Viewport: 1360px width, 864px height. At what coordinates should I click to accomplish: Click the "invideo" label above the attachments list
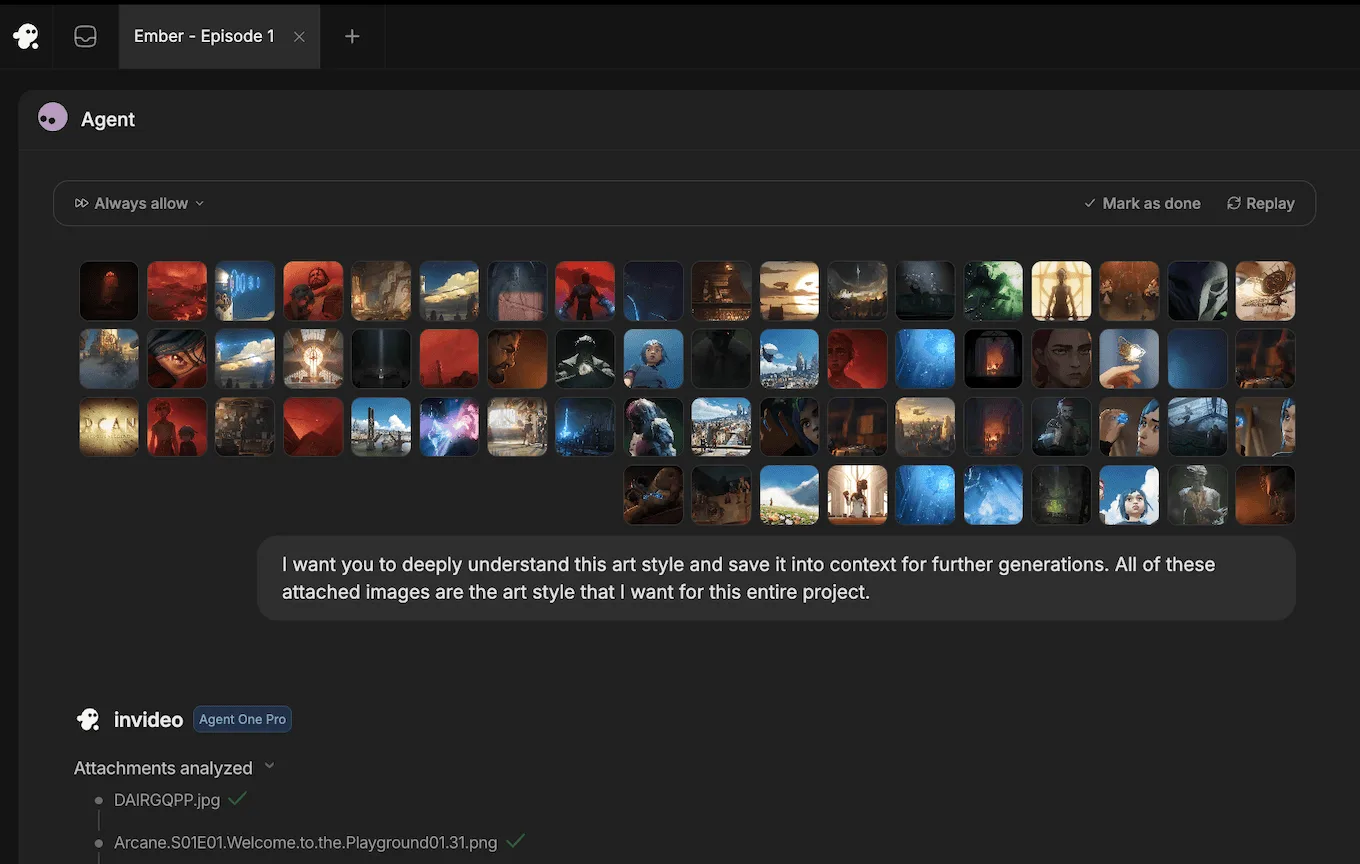[x=148, y=719]
